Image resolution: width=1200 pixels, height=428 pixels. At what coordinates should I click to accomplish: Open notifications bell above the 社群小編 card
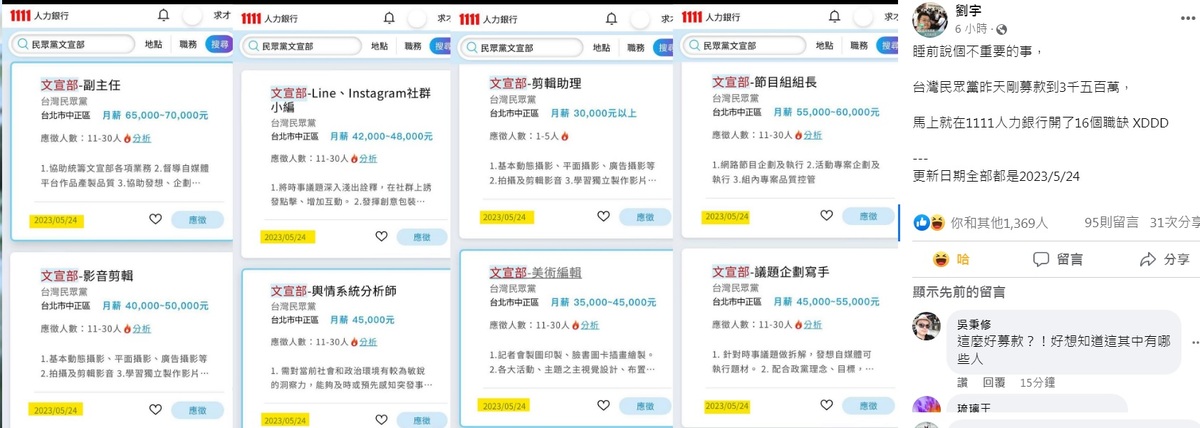(389, 17)
